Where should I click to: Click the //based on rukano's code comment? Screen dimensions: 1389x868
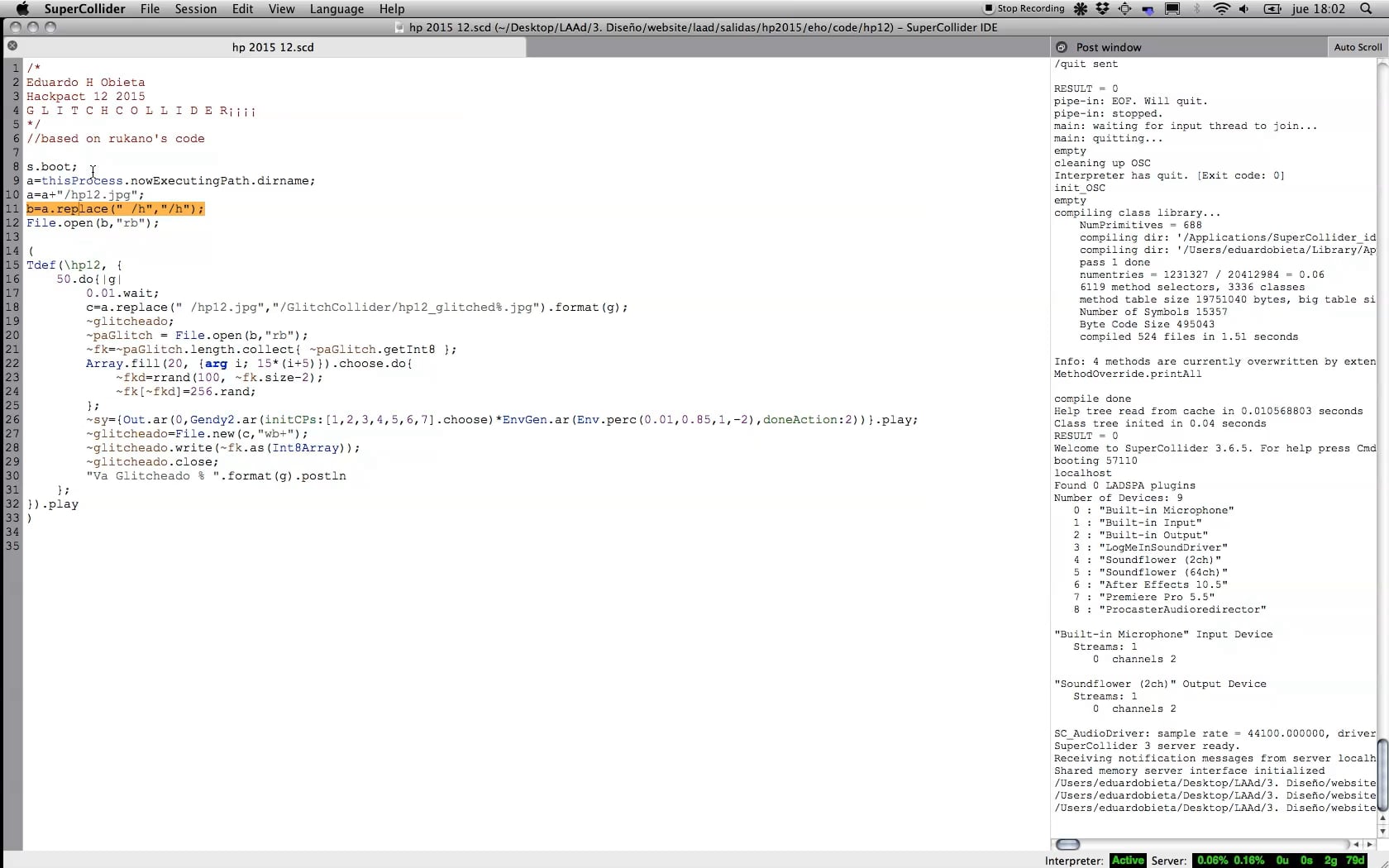coord(116,138)
